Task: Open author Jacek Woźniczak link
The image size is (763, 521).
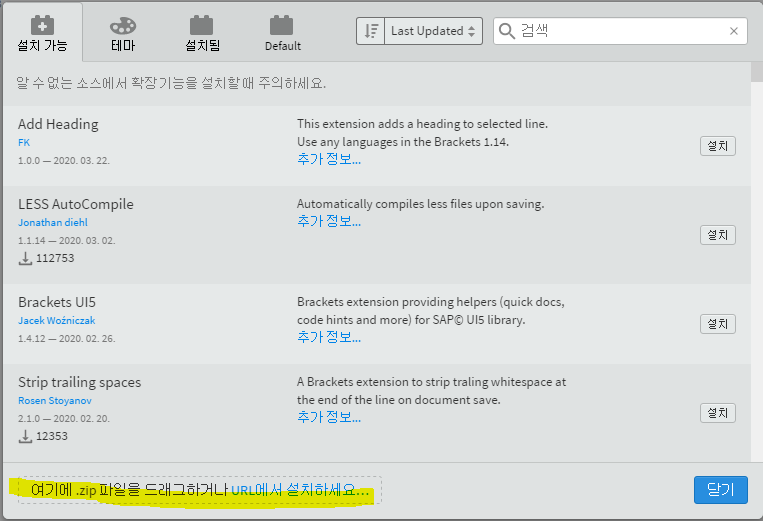Action: pyautogui.click(x=56, y=321)
